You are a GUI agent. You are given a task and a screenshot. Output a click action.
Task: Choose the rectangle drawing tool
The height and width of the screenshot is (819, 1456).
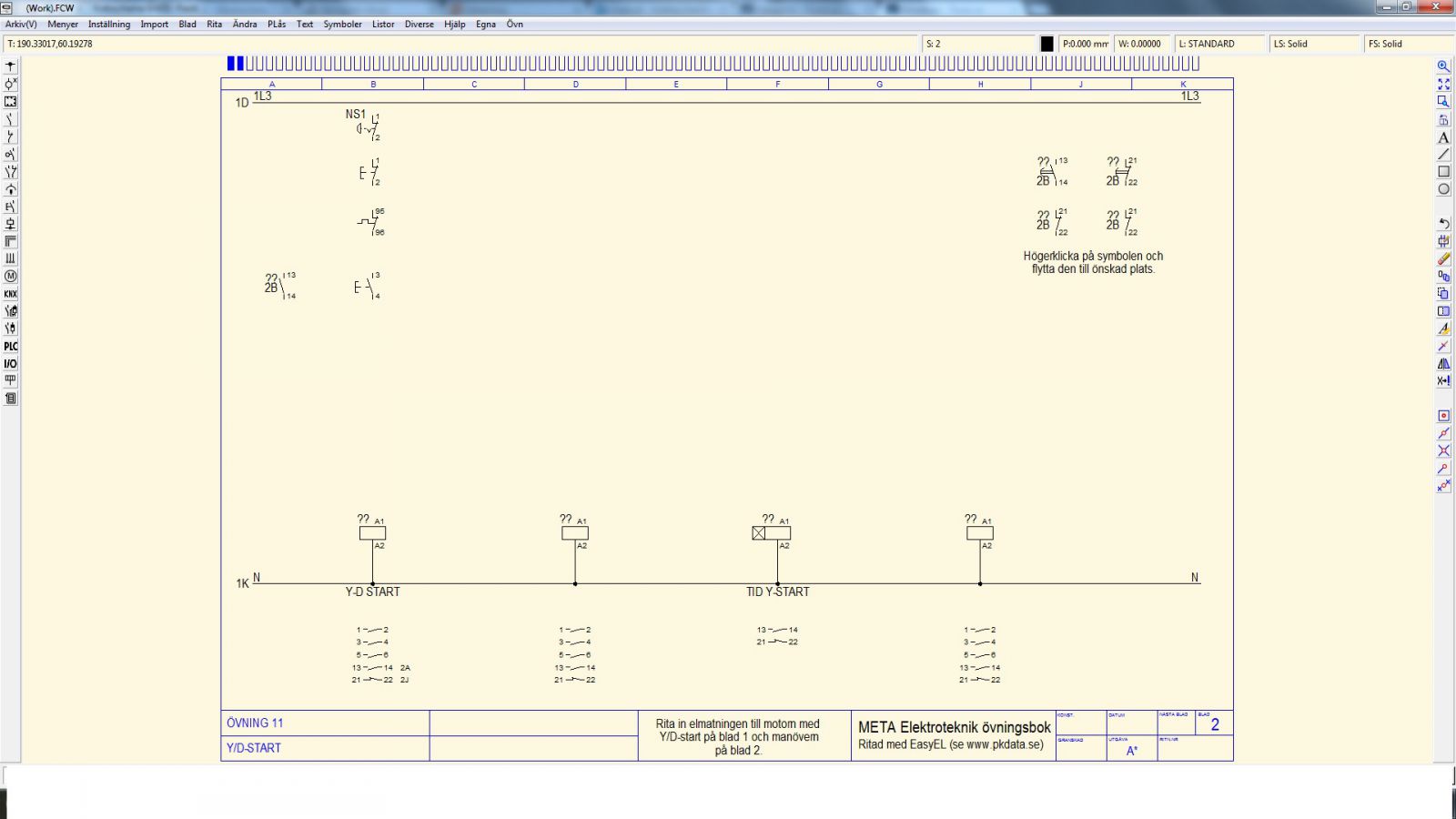(x=1443, y=172)
